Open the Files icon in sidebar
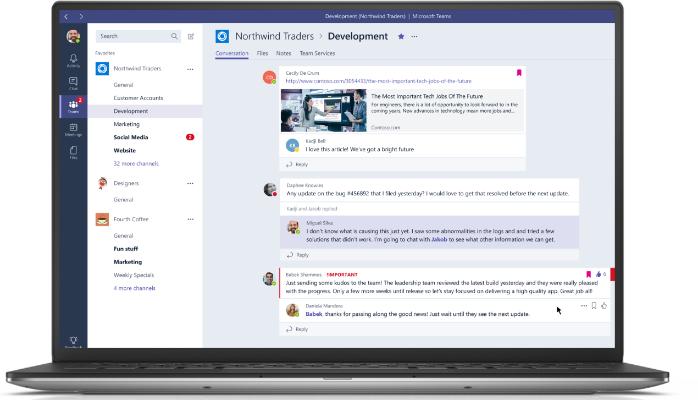 tap(73, 152)
